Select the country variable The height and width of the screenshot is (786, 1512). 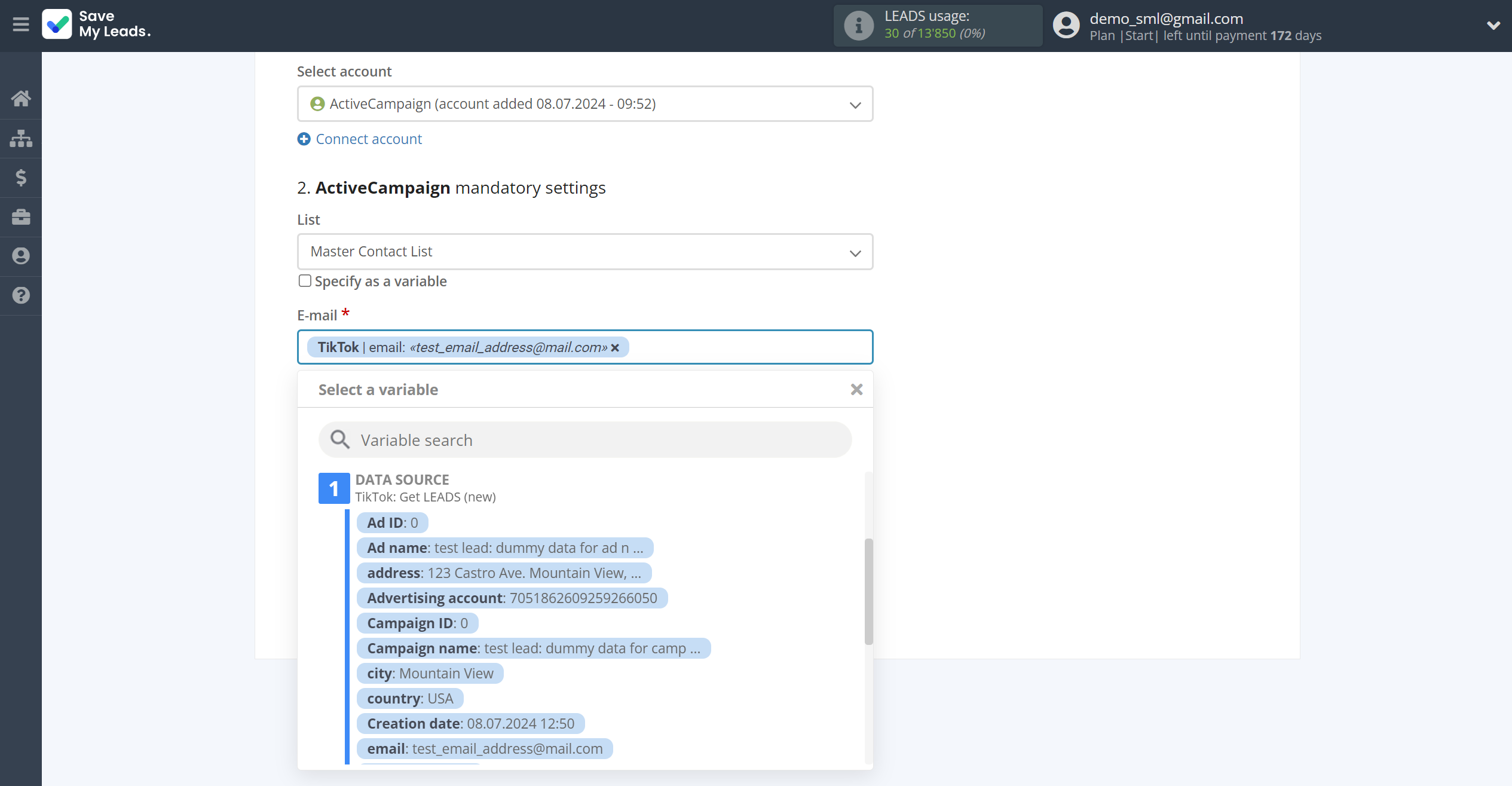pyautogui.click(x=410, y=699)
